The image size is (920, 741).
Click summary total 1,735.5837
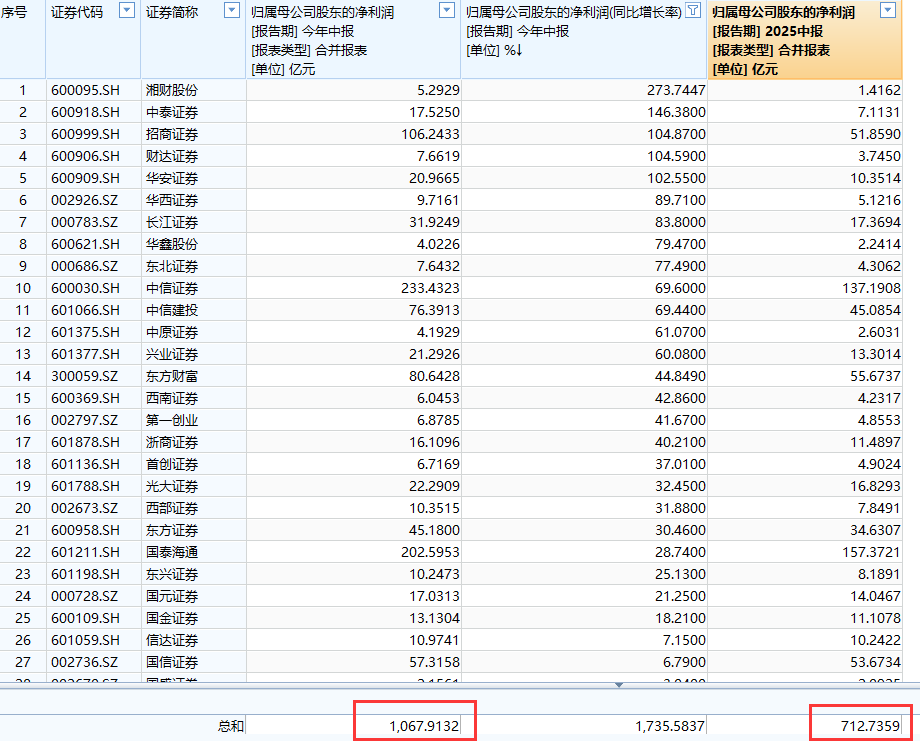click(670, 726)
